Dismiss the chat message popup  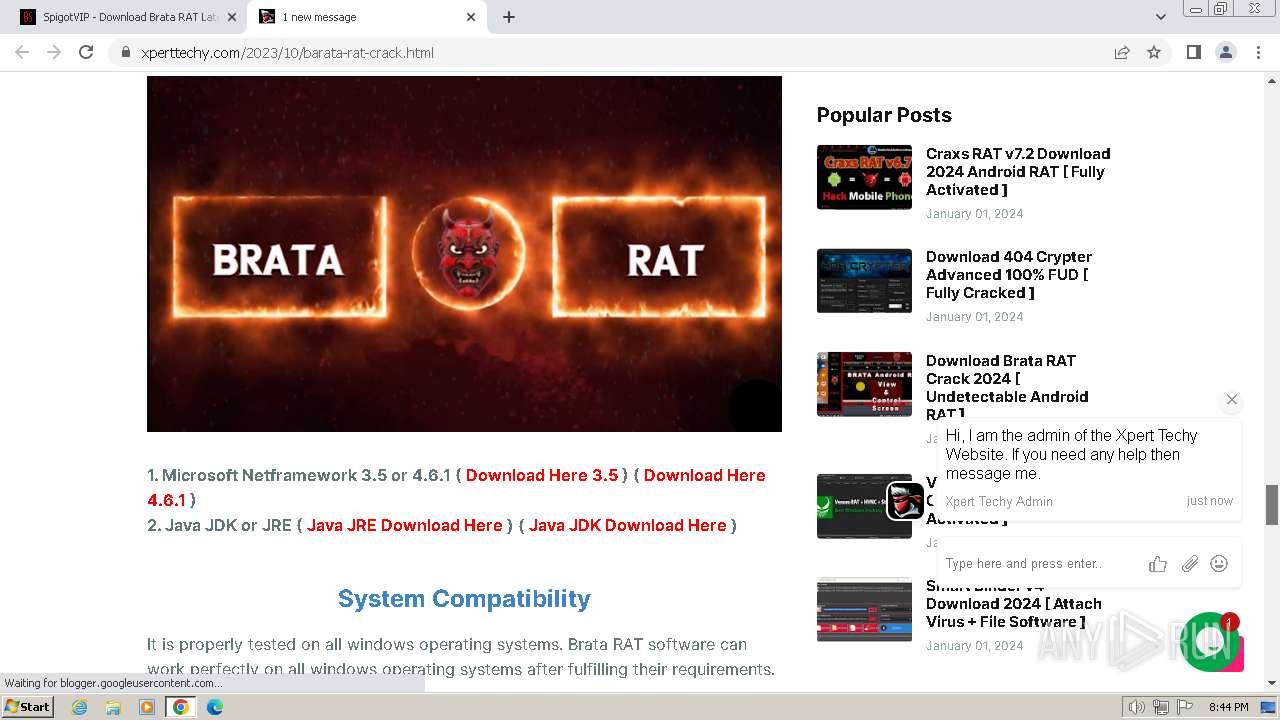click(x=1232, y=399)
